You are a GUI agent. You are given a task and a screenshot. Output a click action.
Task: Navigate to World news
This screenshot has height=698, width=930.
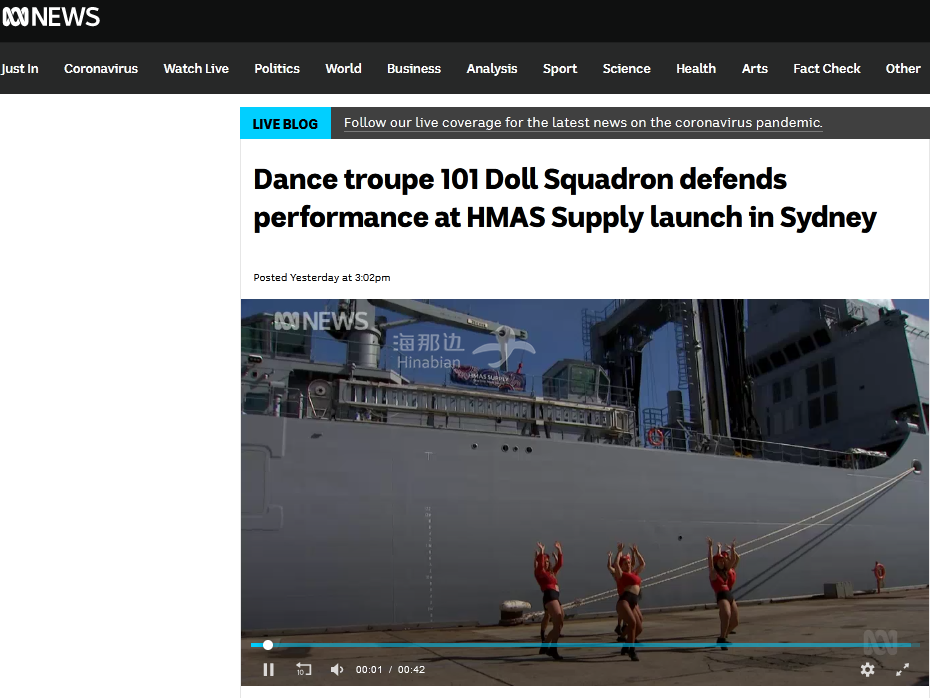coord(343,68)
